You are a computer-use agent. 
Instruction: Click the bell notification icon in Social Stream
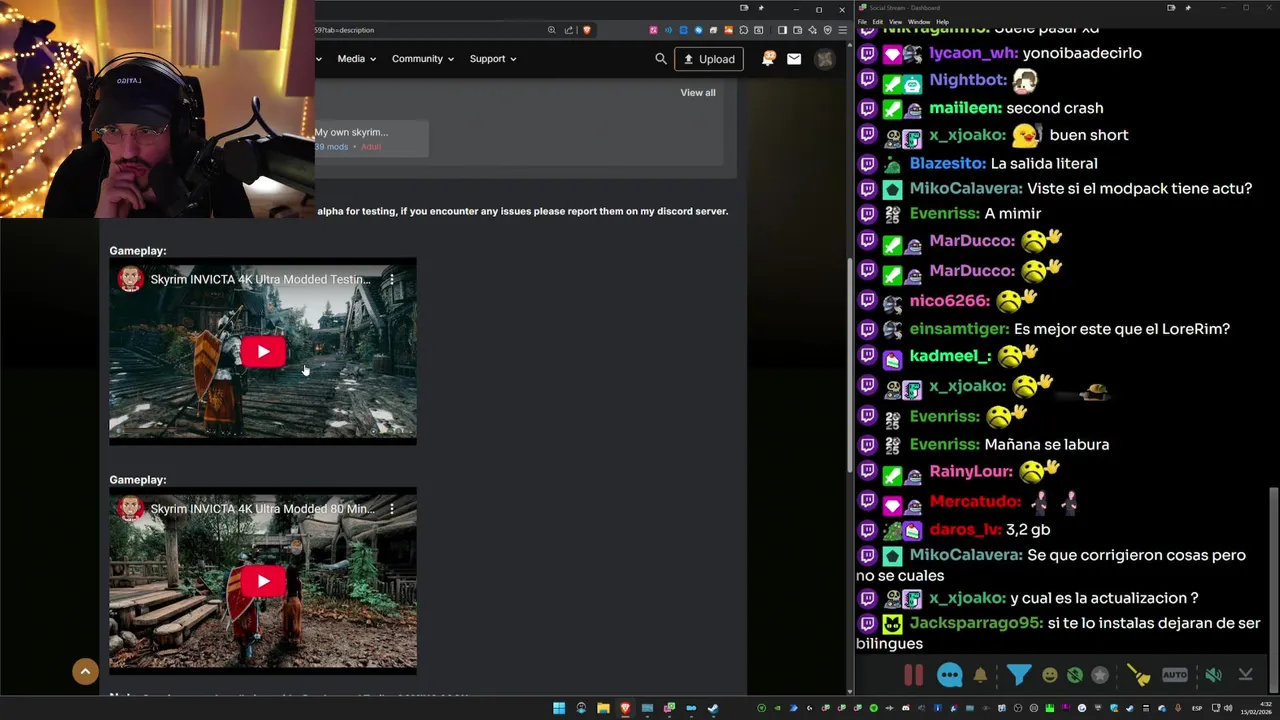tap(980, 675)
